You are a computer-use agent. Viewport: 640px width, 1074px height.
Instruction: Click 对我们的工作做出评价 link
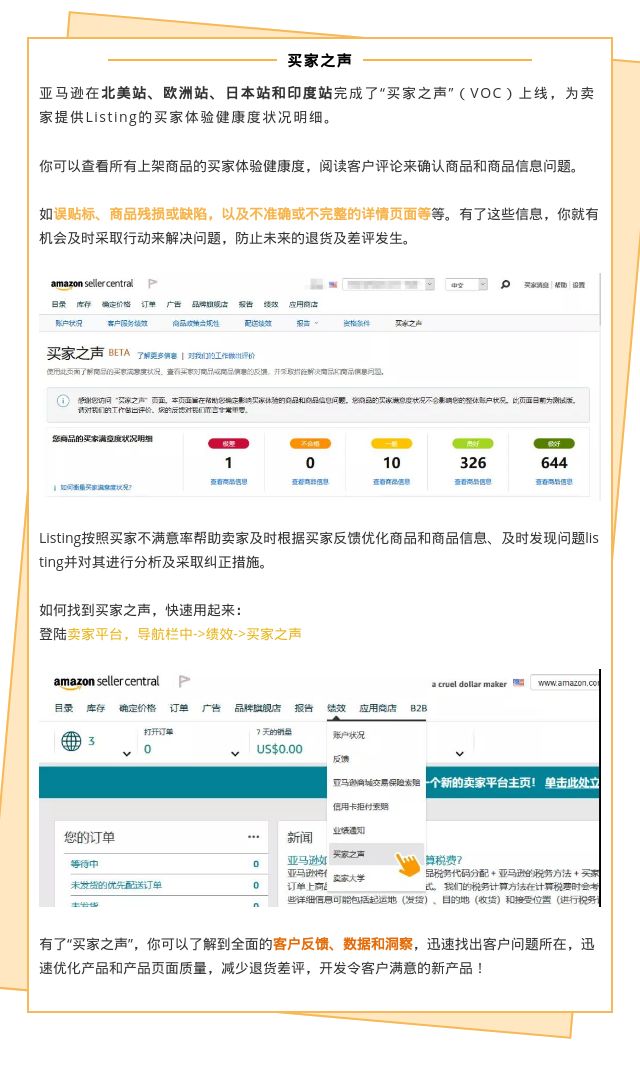(x=221, y=355)
